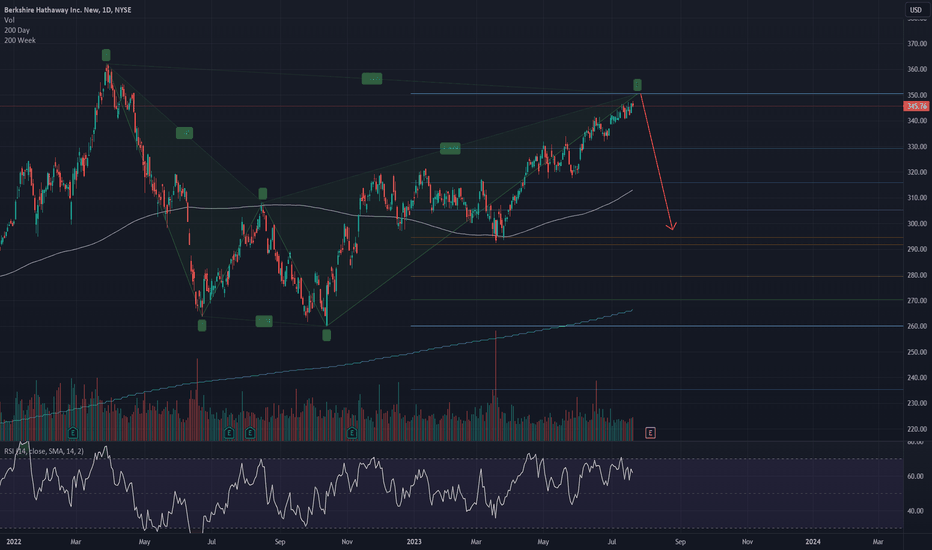
Task: Select the pattern point label below the October 2022 low
Action: click(326, 335)
